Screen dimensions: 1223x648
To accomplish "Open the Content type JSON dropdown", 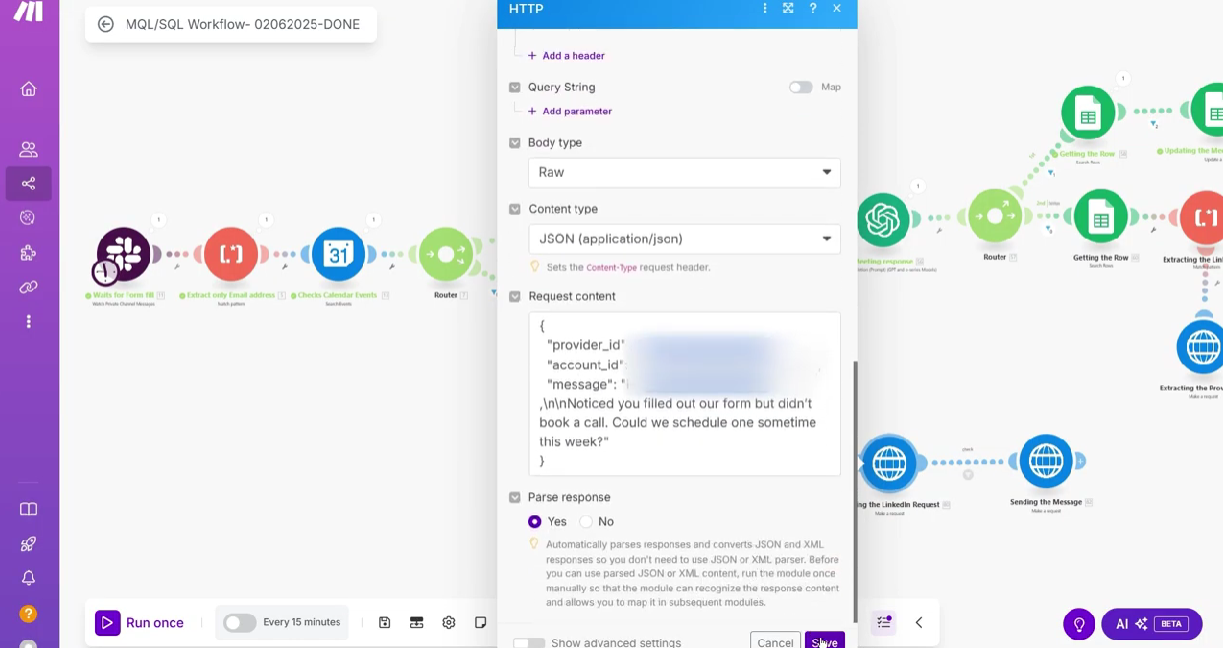I will click(684, 239).
